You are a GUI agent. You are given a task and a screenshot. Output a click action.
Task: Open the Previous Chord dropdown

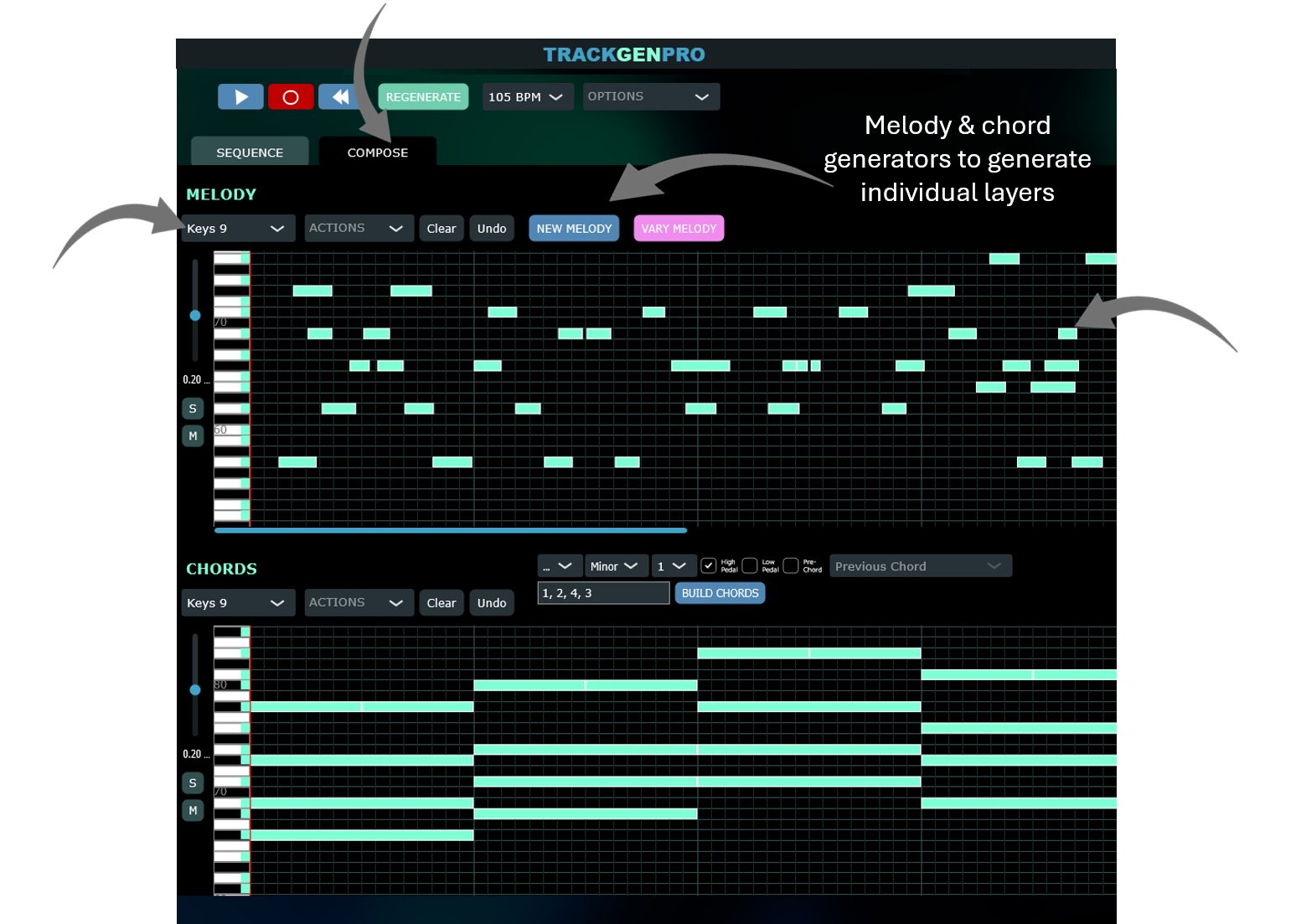921,566
